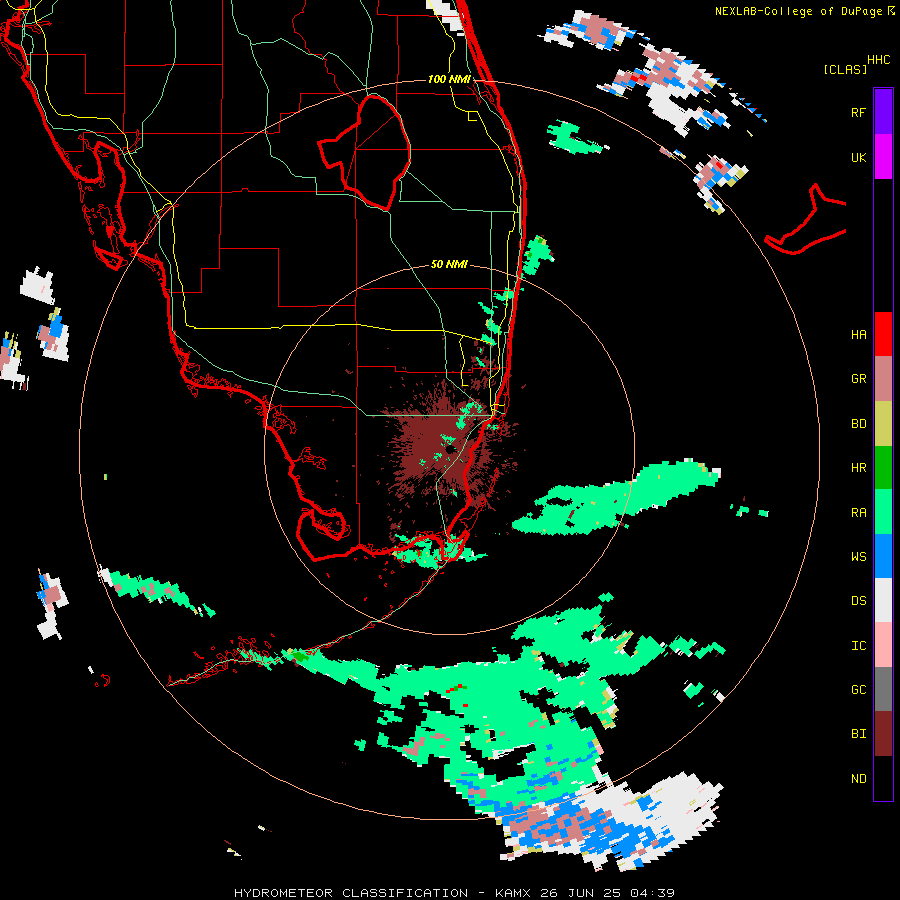900x900 pixels.
Task: Click the magenta UK legend swatch
Action: 883,157
